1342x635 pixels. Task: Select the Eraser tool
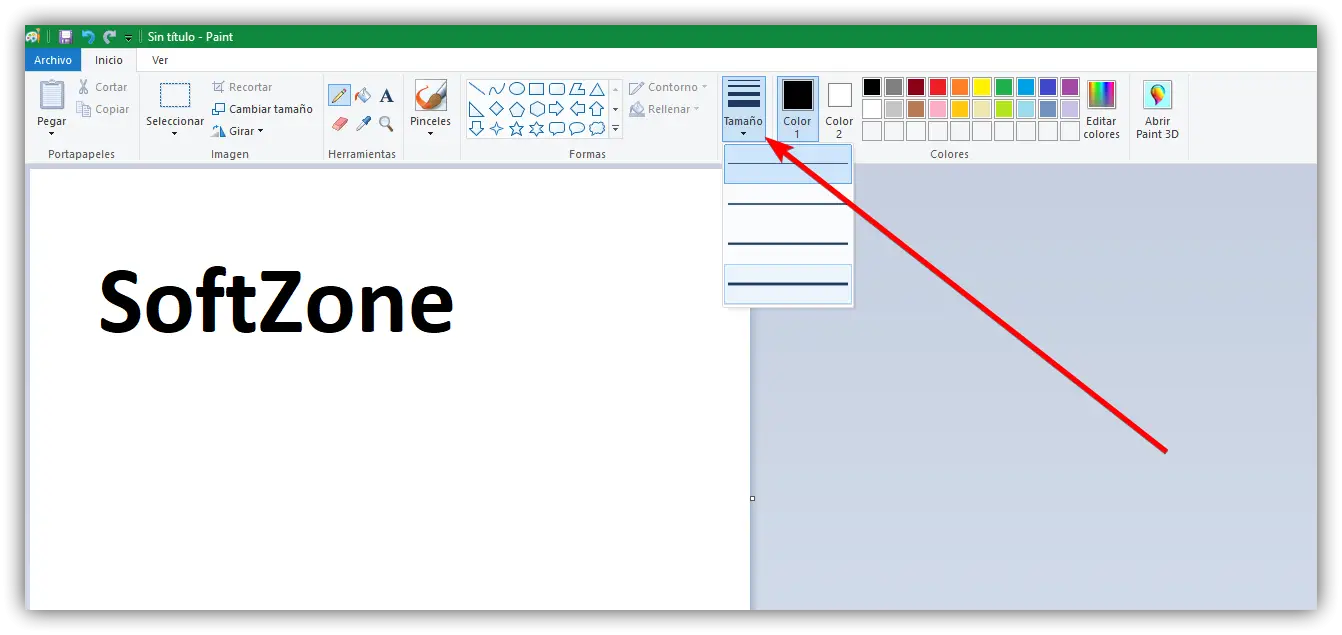point(339,123)
